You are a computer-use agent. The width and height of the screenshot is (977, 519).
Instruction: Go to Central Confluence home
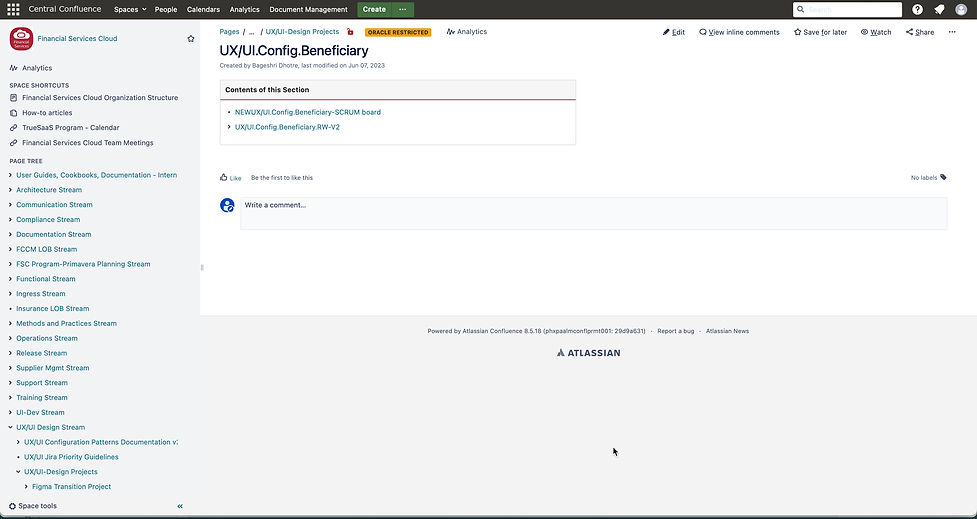[65, 9]
